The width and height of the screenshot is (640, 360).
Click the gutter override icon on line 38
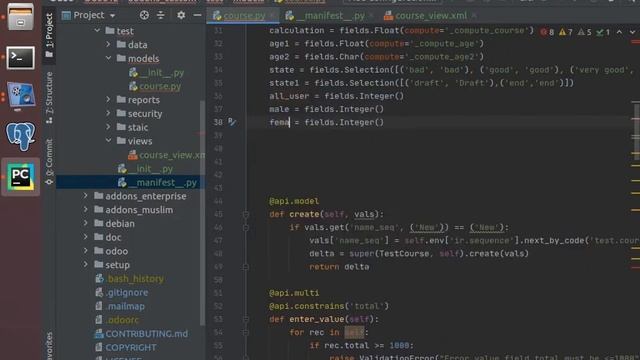232,122
